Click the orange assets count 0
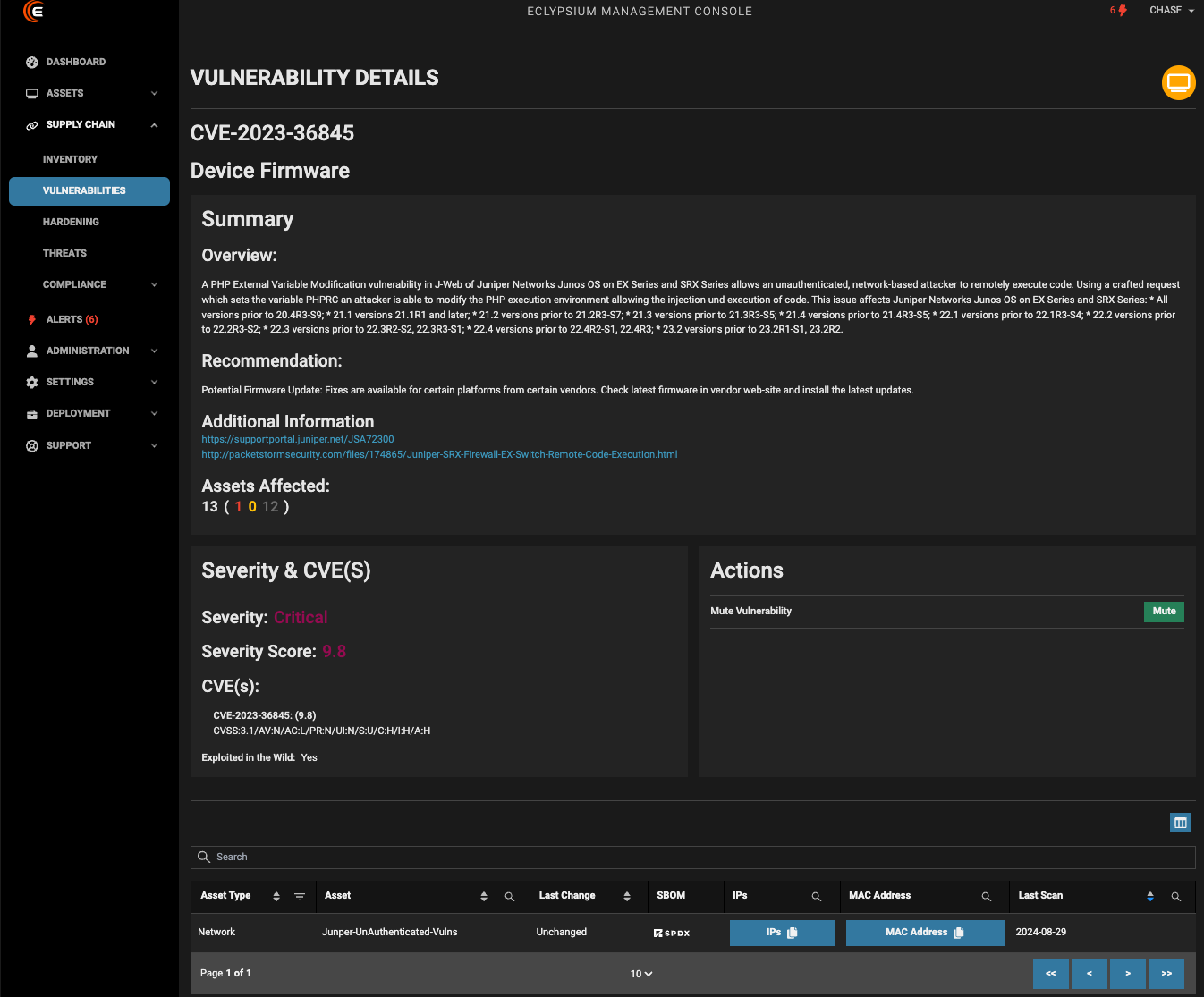The image size is (1204, 997). (252, 507)
